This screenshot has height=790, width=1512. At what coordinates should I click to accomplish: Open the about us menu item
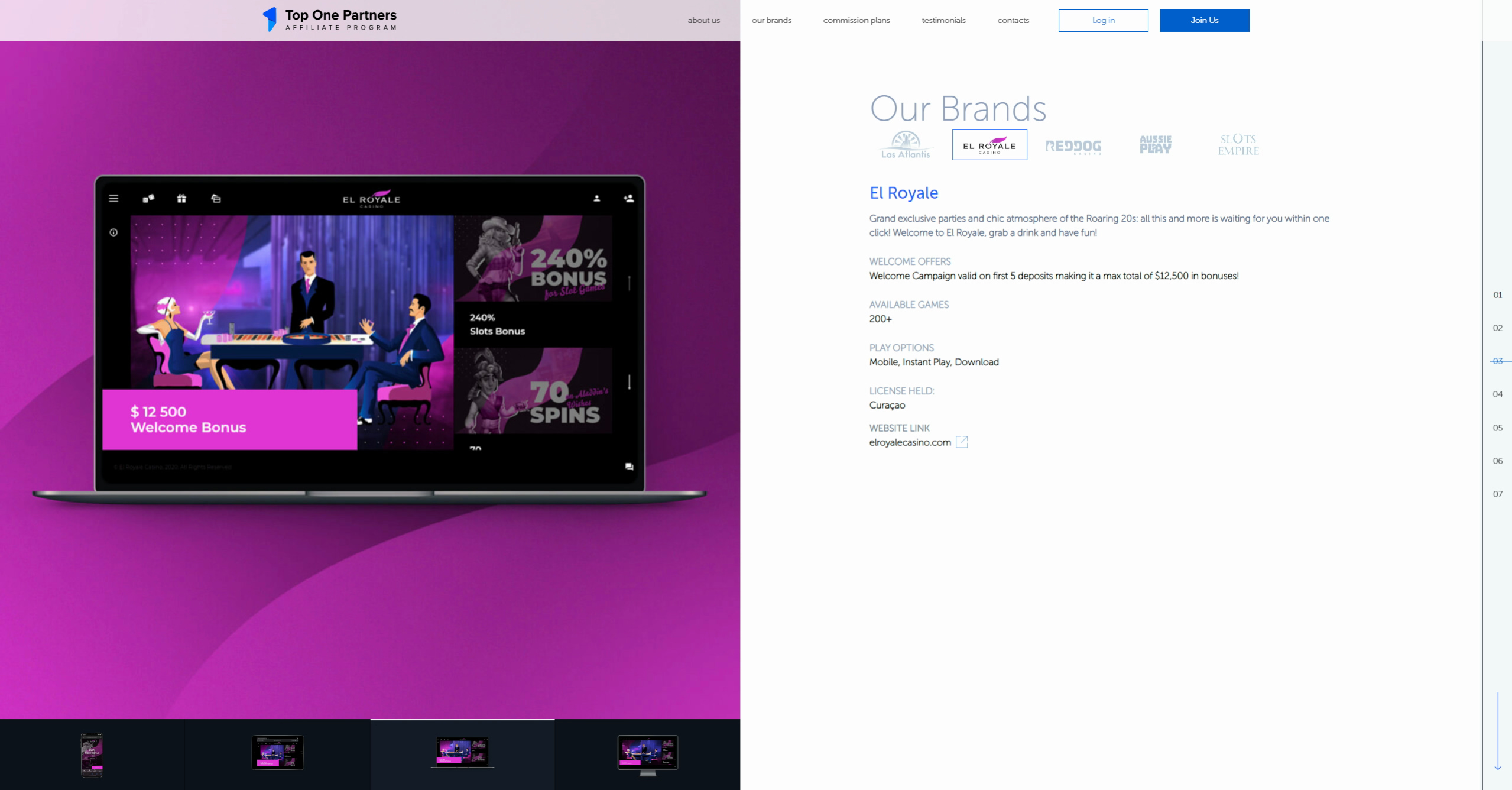pos(703,20)
